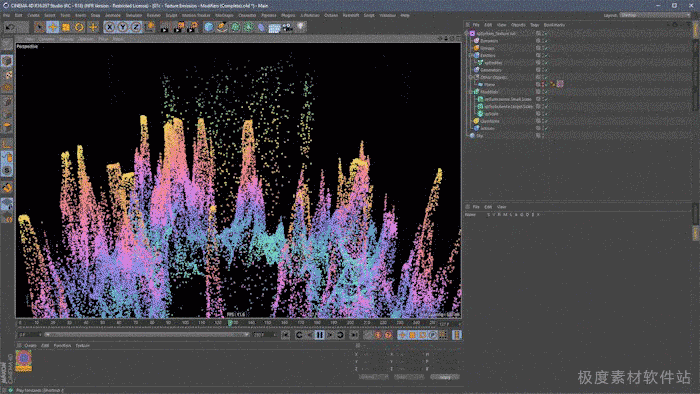Click the Light object icon
The height and width of the screenshot is (394, 700).
(x=301, y=27)
